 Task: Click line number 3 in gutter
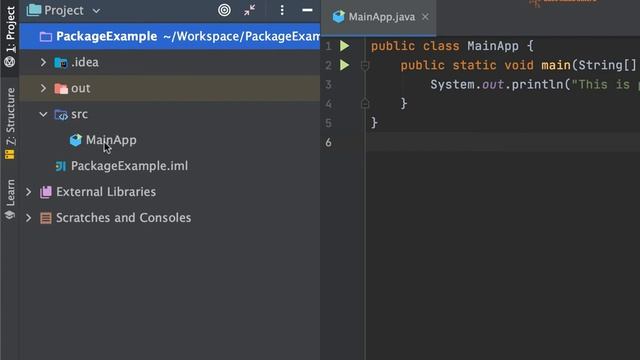[x=329, y=84]
